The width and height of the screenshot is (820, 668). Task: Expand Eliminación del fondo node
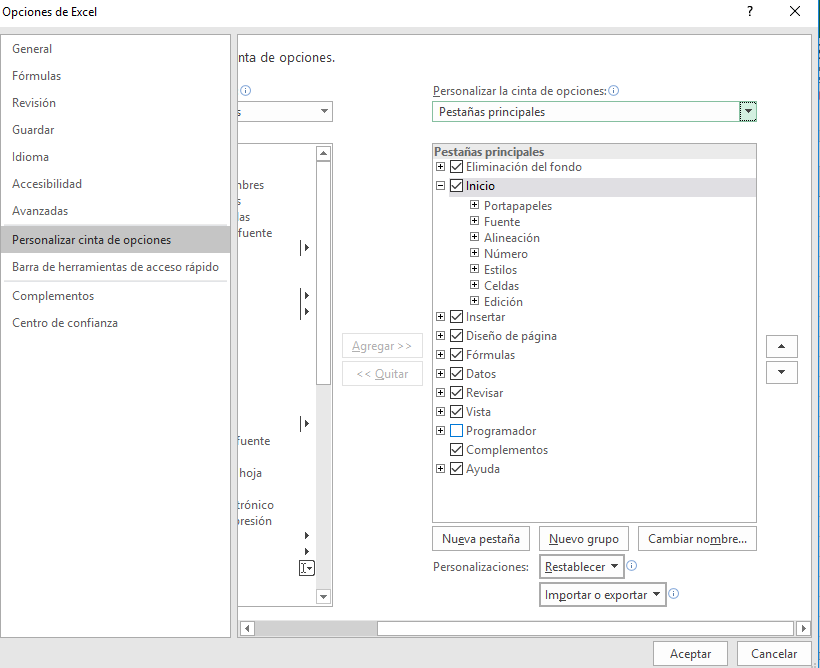tap(440, 167)
